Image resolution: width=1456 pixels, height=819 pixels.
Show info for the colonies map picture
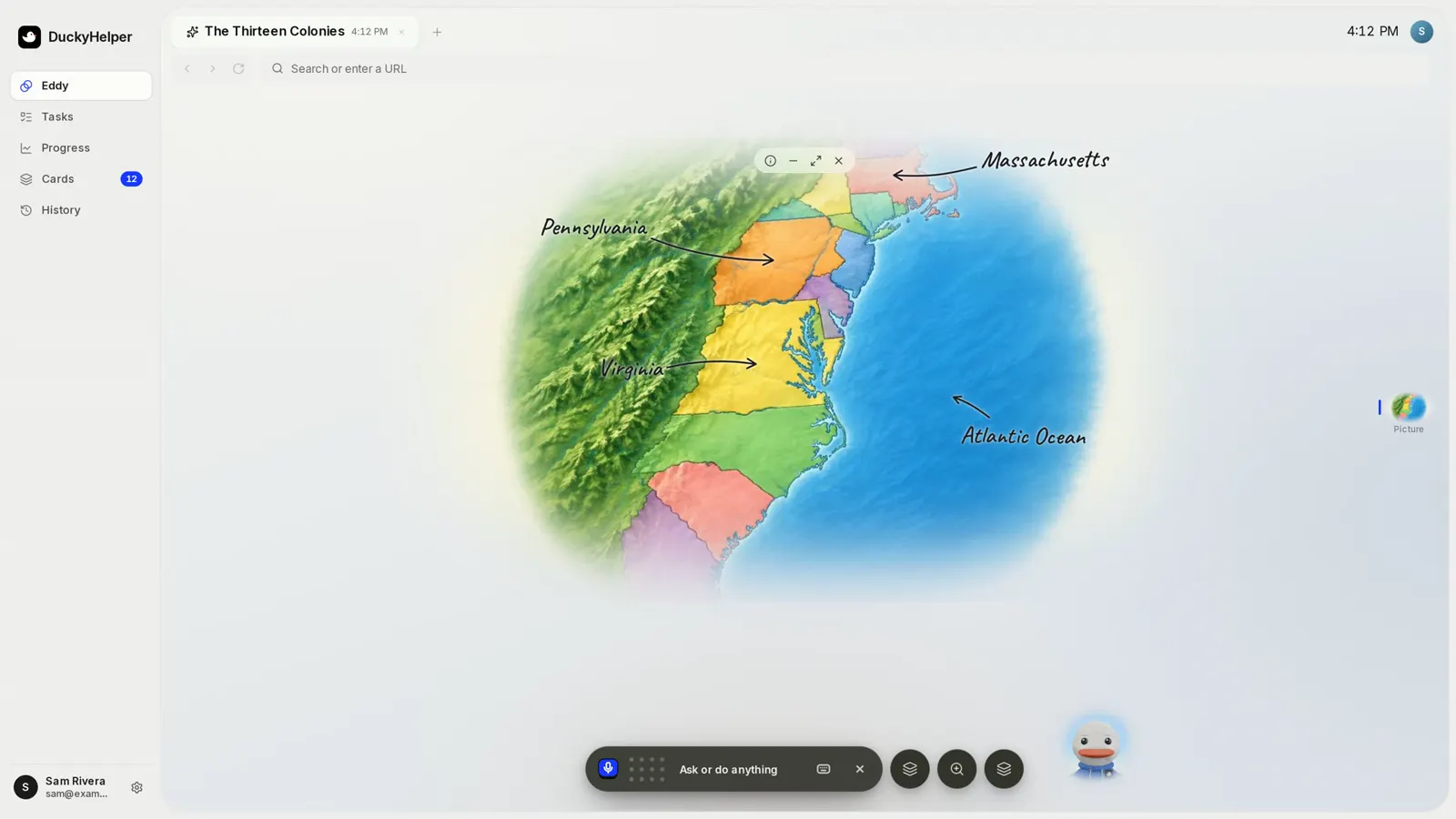[770, 161]
